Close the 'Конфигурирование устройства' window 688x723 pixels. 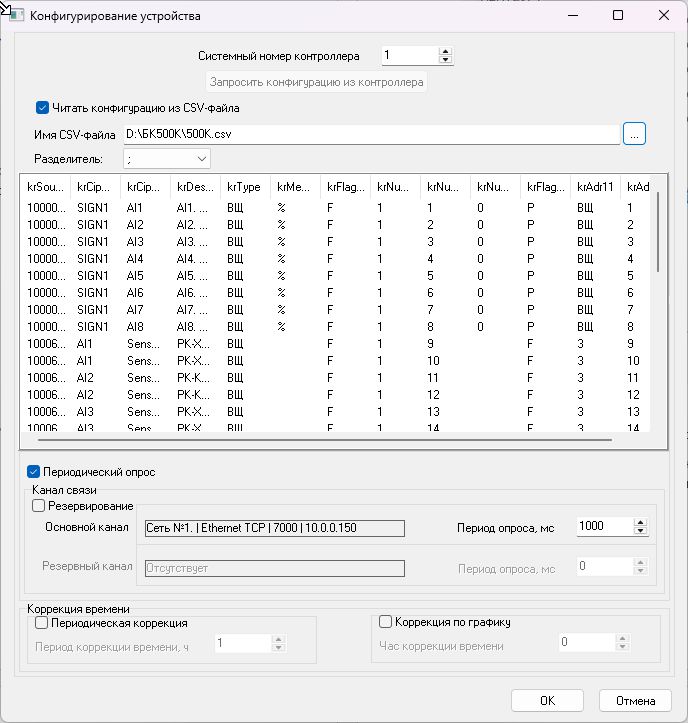(x=664, y=15)
